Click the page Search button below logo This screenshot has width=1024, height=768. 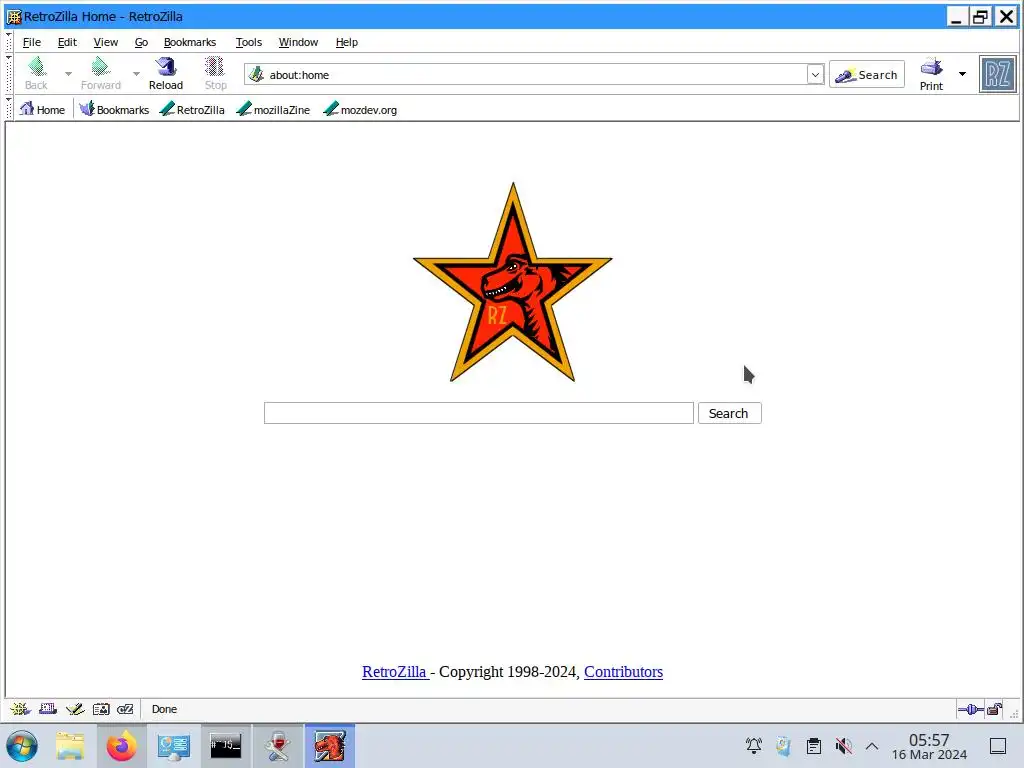[729, 413]
